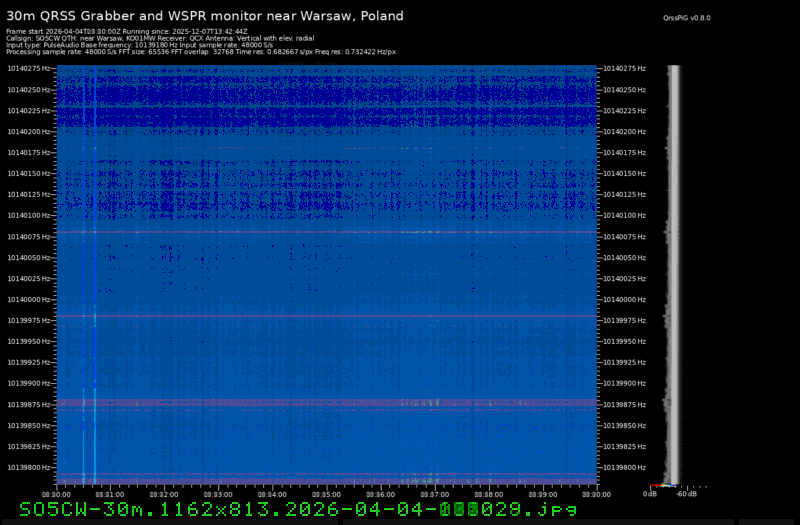Click the 10140275 Hz label on the left axis
The height and width of the screenshot is (525, 800).
coord(29,68)
